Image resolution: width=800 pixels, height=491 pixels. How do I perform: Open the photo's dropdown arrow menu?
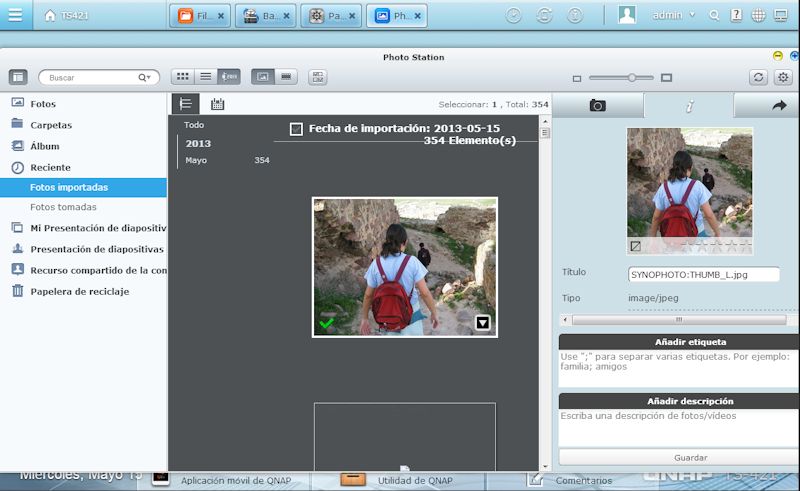[x=483, y=323]
